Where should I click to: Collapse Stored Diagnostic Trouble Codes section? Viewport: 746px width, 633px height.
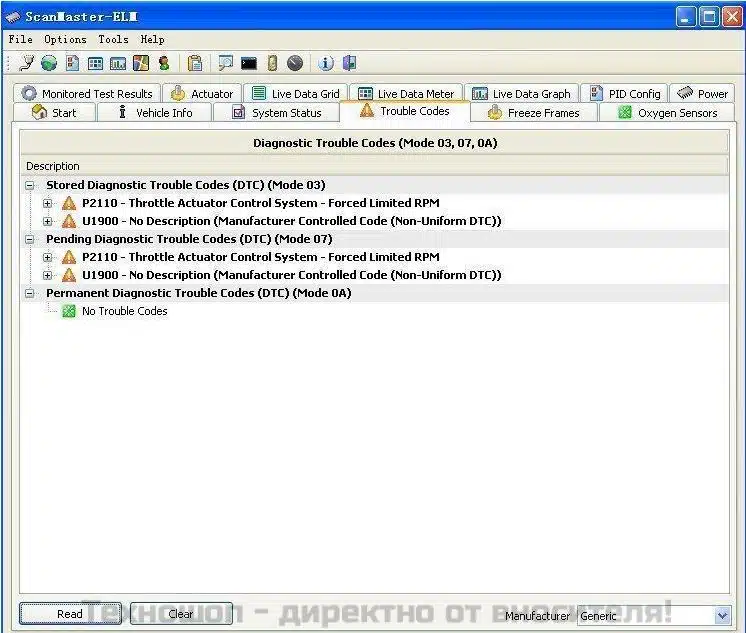click(30, 185)
